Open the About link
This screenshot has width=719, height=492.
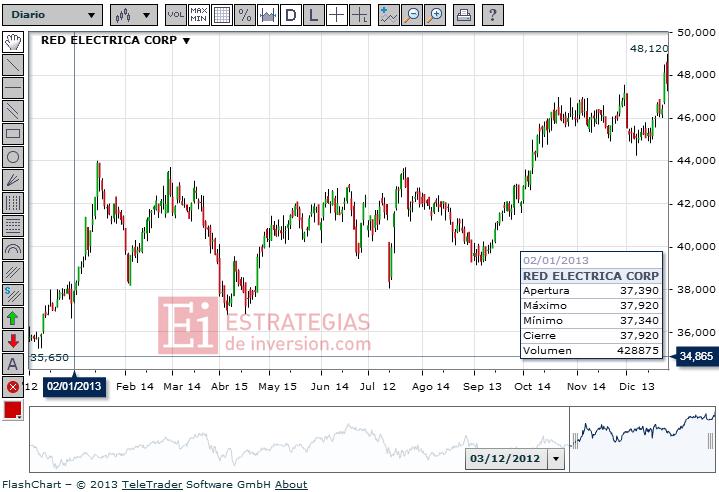coord(291,484)
